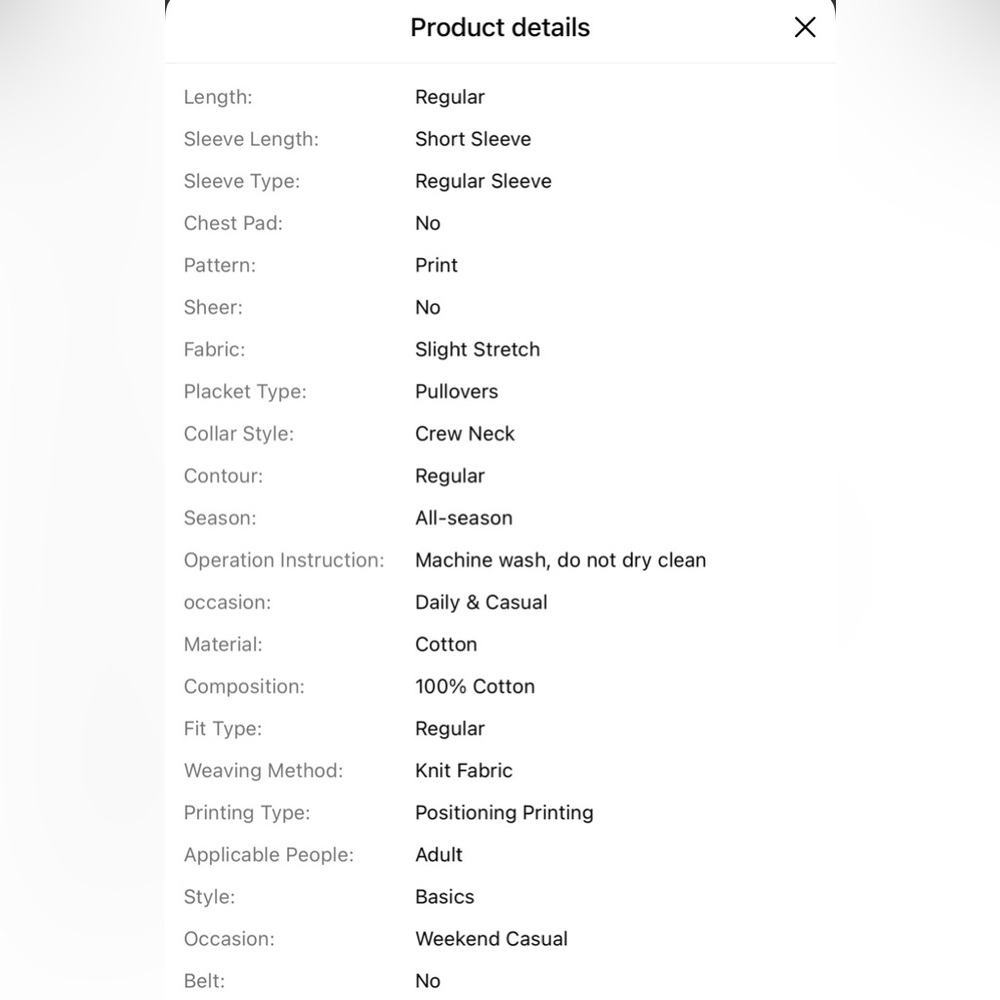
Task: Tap the Slight Stretch fabric value
Action: tap(477, 349)
